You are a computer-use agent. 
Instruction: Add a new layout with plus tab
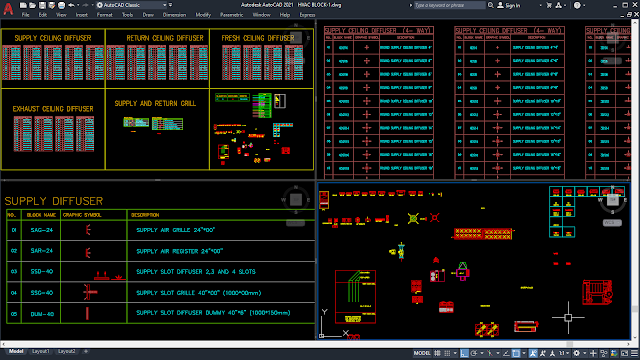click(86, 351)
